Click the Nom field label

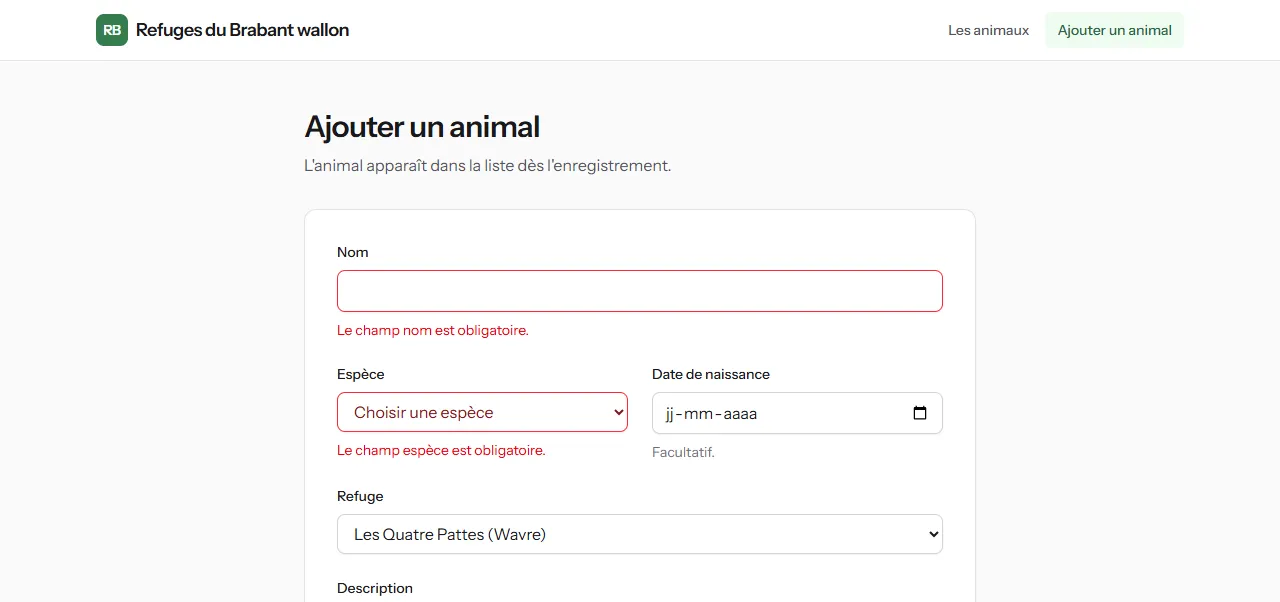pos(353,252)
